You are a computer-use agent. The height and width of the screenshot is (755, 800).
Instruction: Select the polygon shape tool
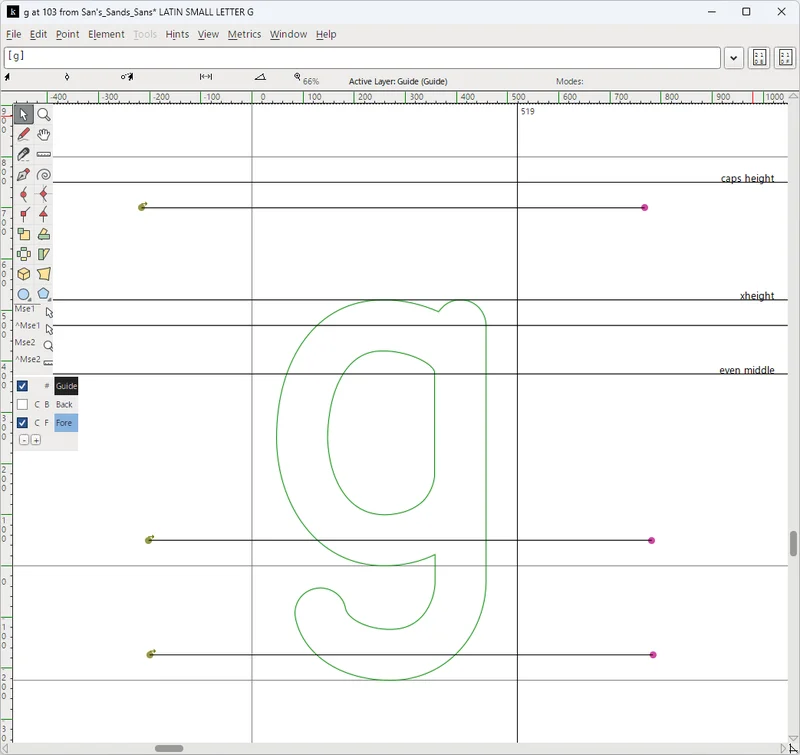click(x=44, y=294)
